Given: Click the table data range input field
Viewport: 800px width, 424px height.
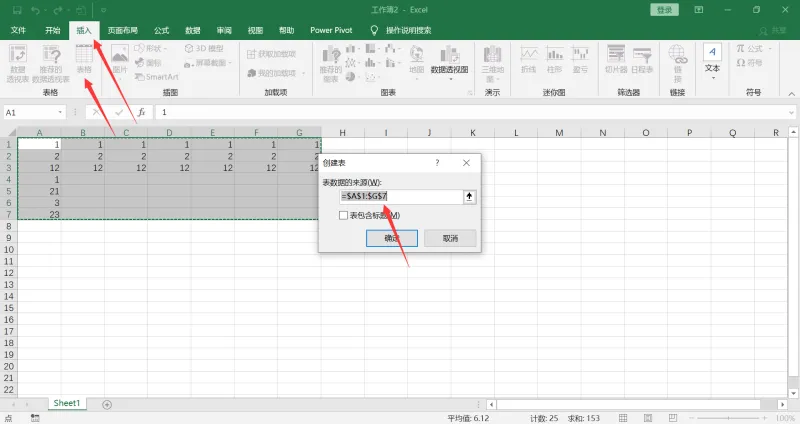Looking at the screenshot, I should (x=401, y=196).
